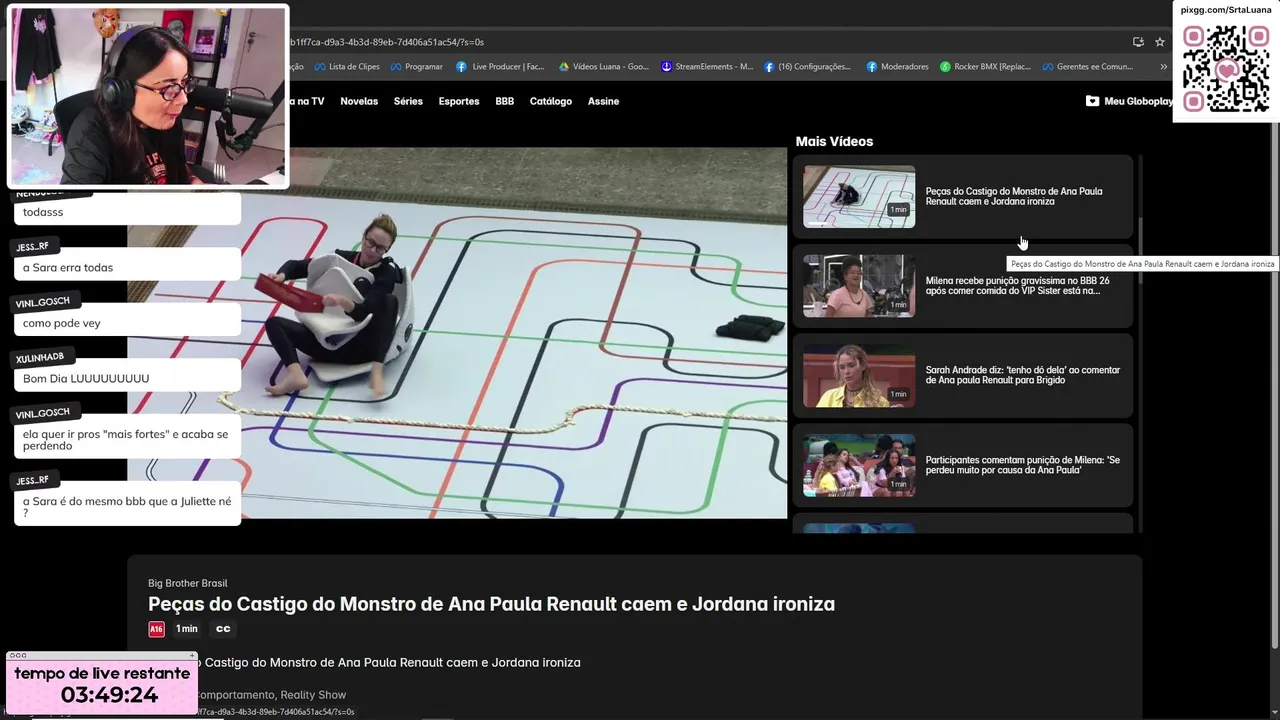The height and width of the screenshot is (720, 1280).
Task: Open the Séries menu
Action: coord(408,101)
